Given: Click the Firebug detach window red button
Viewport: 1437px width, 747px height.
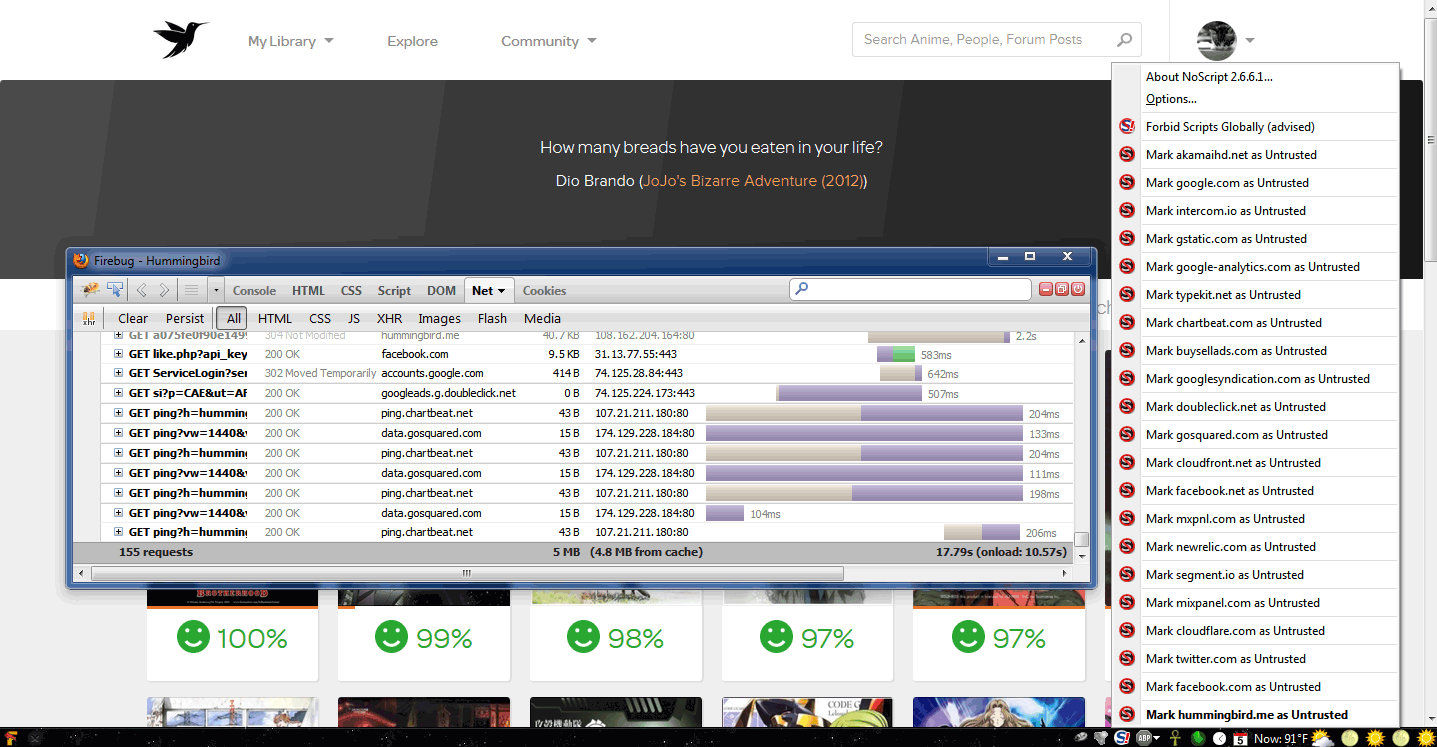Looking at the screenshot, I should coord(1062,290).
